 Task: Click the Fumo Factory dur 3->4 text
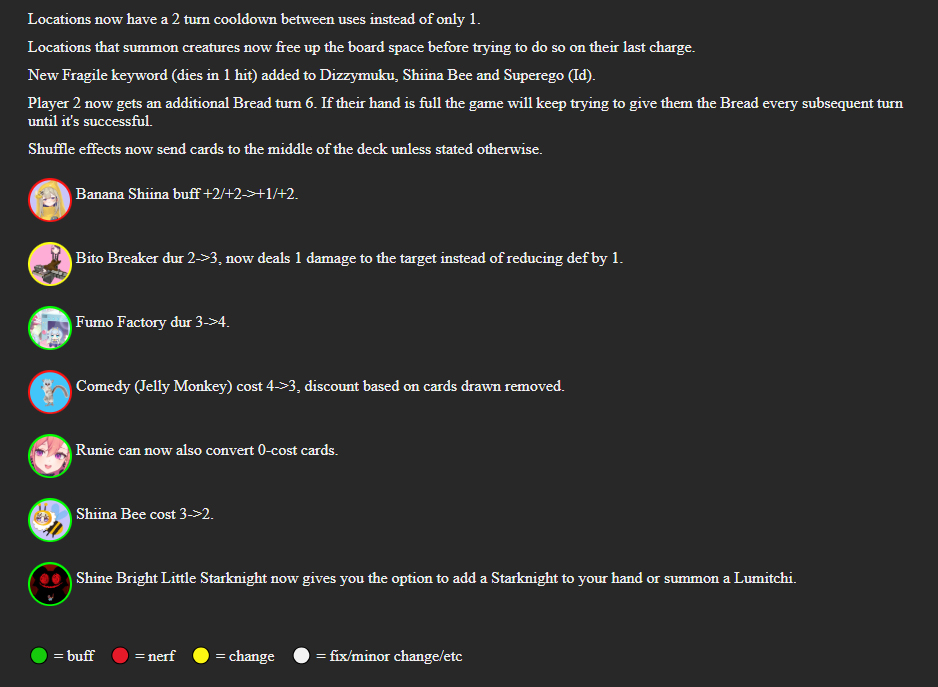(x=153, y=322)
